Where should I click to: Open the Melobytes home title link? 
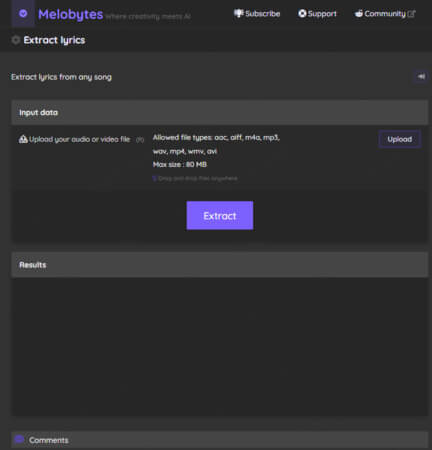tap(70, 14)
